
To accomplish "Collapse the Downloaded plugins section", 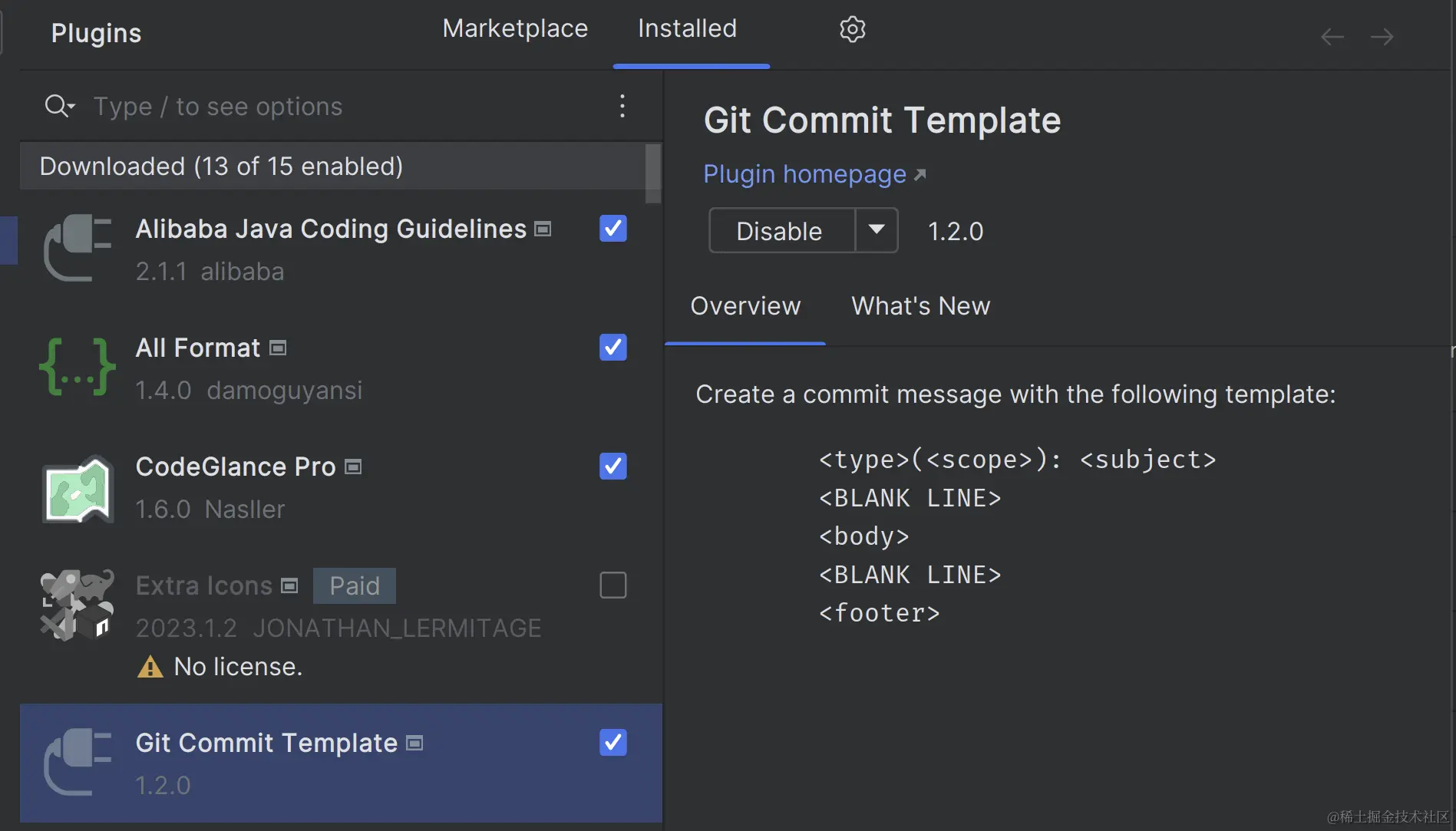I will pos(221,167).
